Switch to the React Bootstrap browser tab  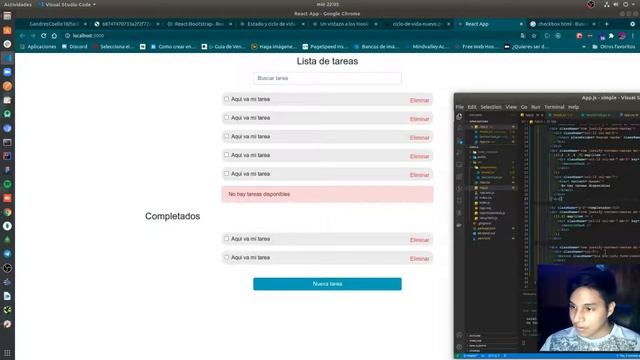[199, 24]
